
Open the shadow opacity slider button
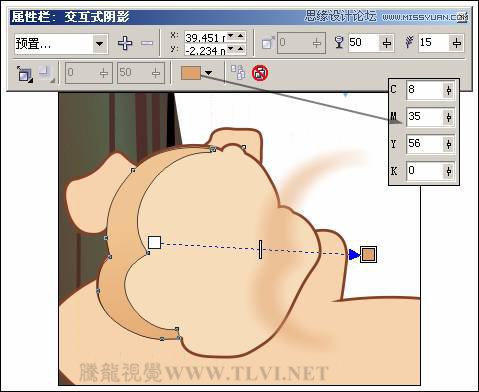click(387, 43)
